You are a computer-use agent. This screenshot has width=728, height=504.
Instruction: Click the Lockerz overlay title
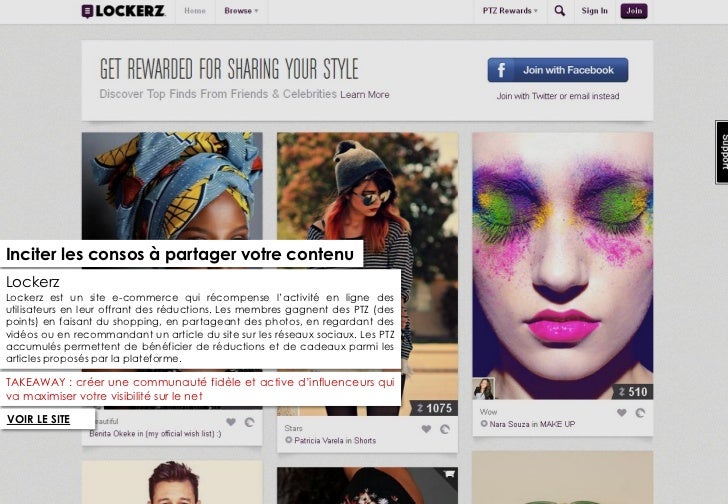tap(32, 282)
